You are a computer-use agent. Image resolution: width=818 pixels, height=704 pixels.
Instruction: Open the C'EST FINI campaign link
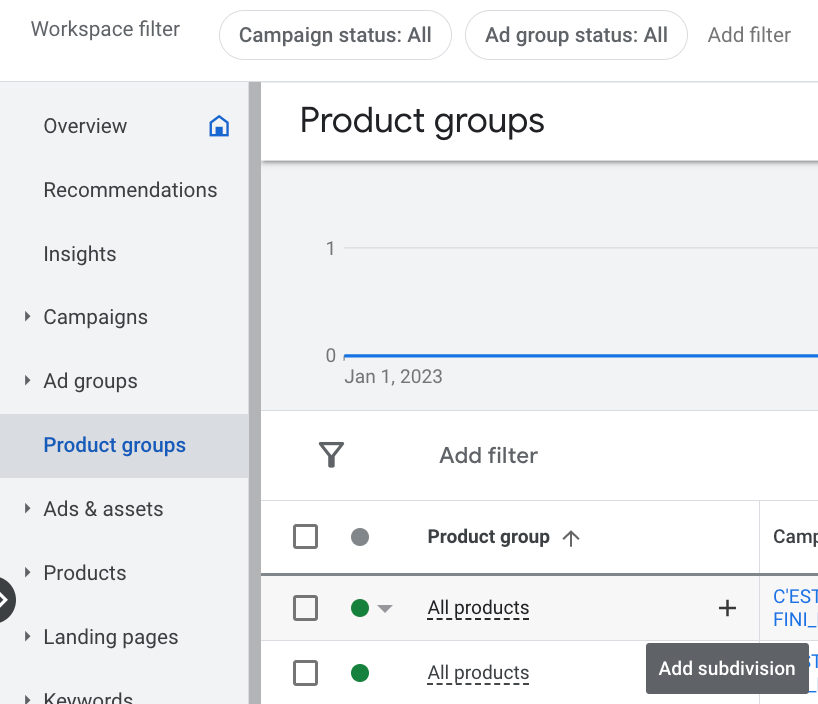point(795,608)
